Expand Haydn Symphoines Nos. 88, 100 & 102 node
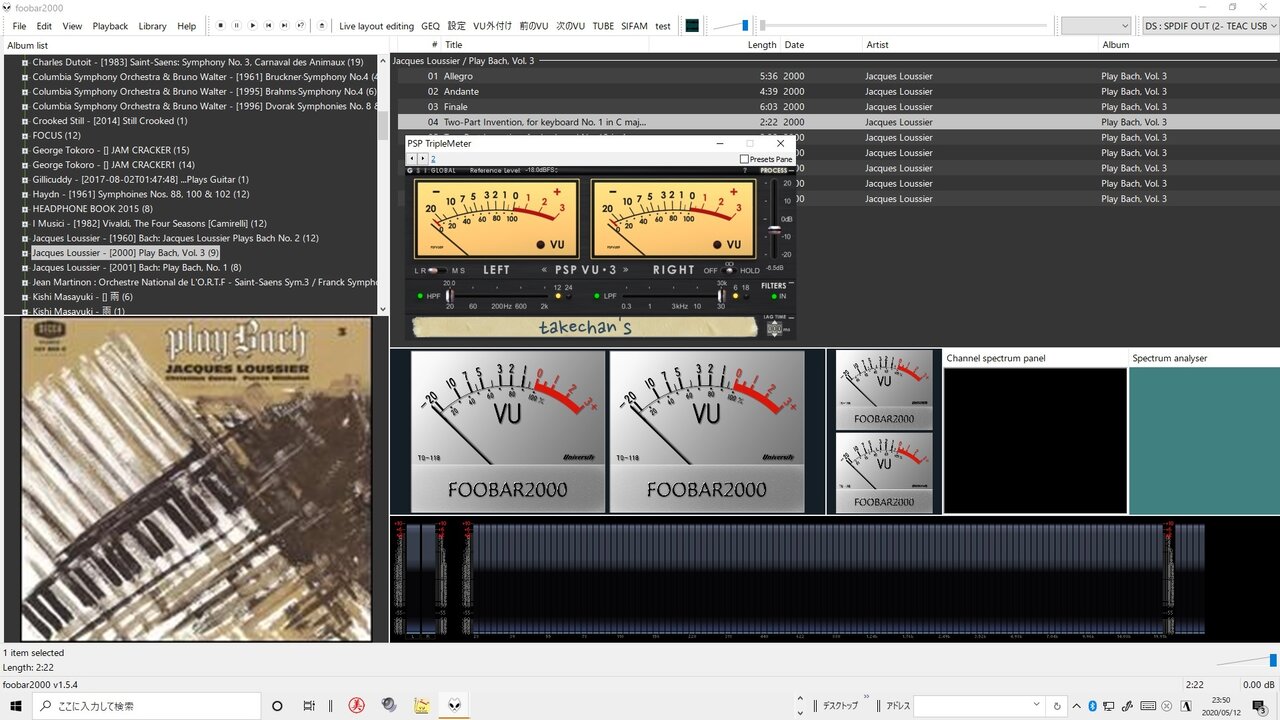The image size is (1280, 720). pyautogui.click(x=25, y=194)
